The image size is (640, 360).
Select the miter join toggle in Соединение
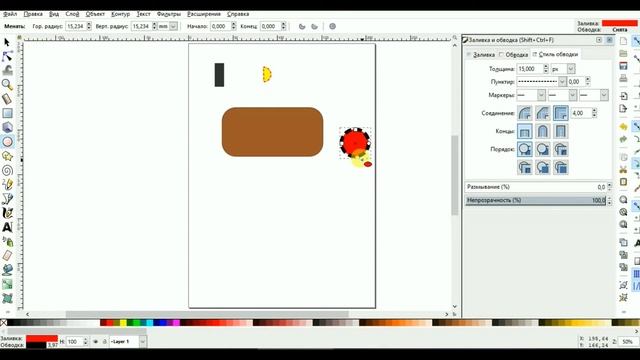tap(561, 113)
